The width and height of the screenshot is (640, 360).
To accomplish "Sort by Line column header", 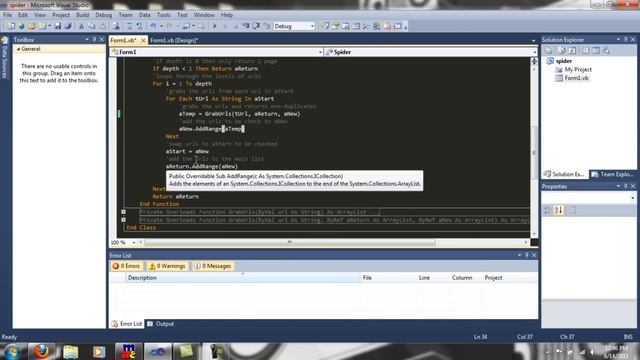I will [433, 278].
